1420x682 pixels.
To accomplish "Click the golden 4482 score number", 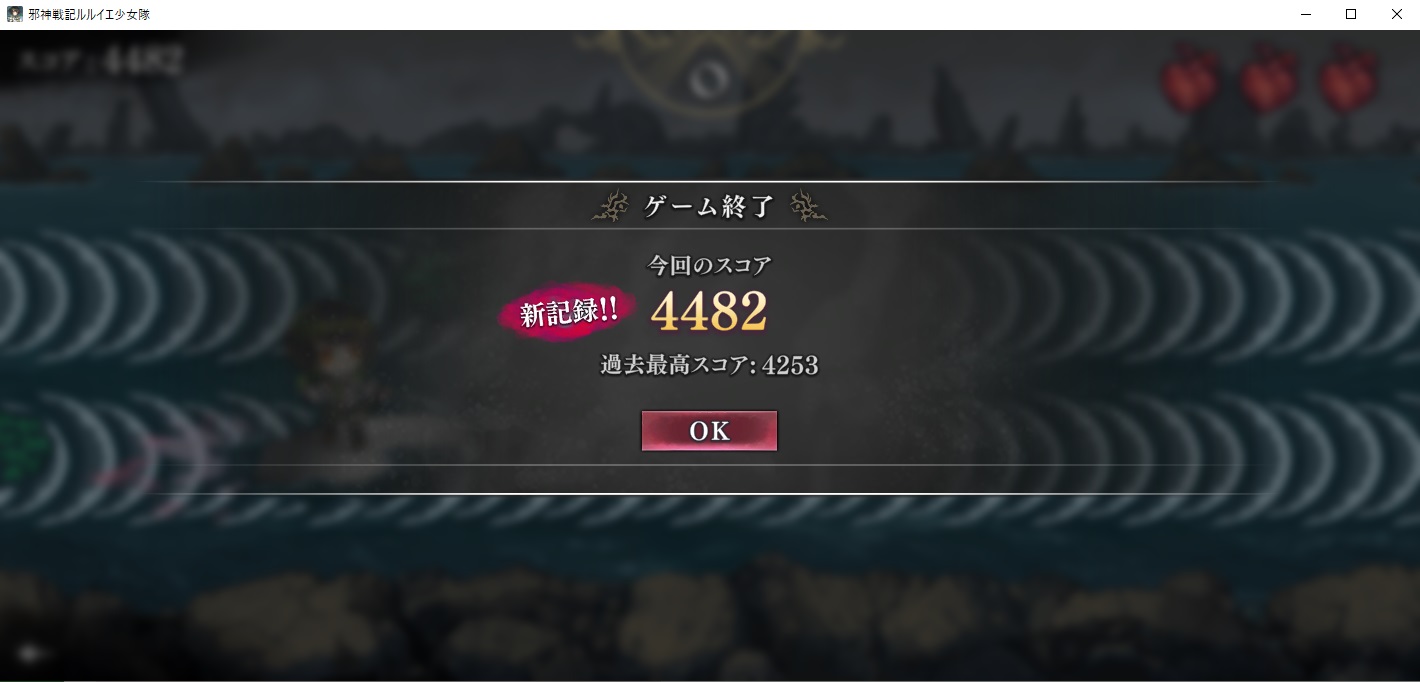I will pyautogui.click(x=709, y=311).
